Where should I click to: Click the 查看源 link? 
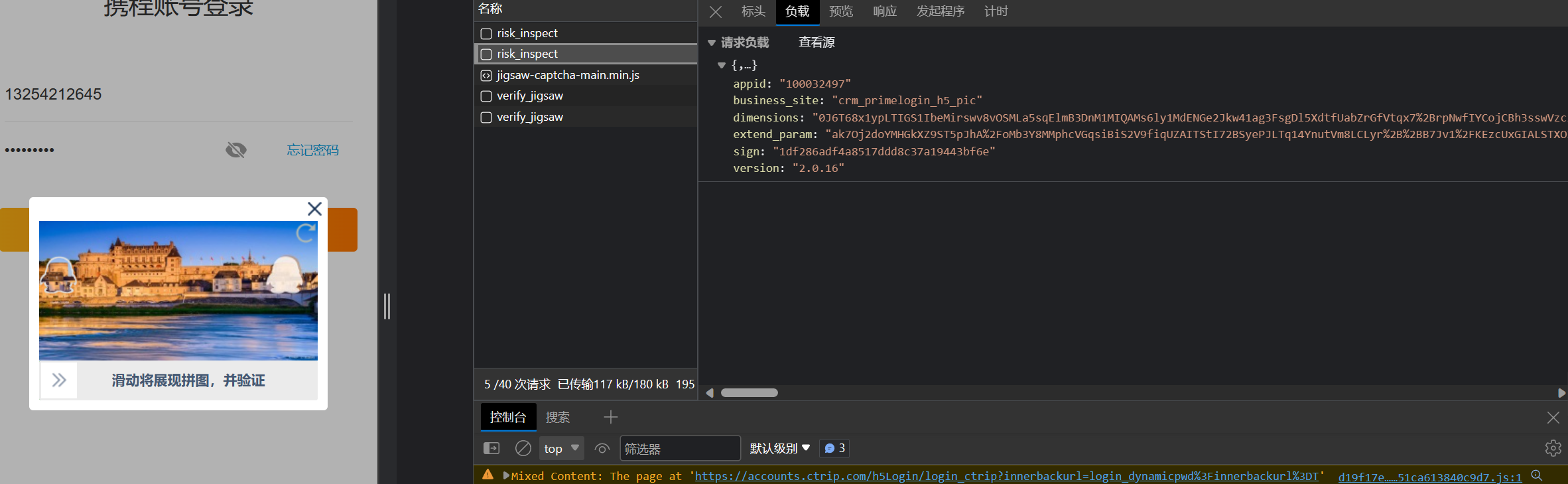point(817,42)
